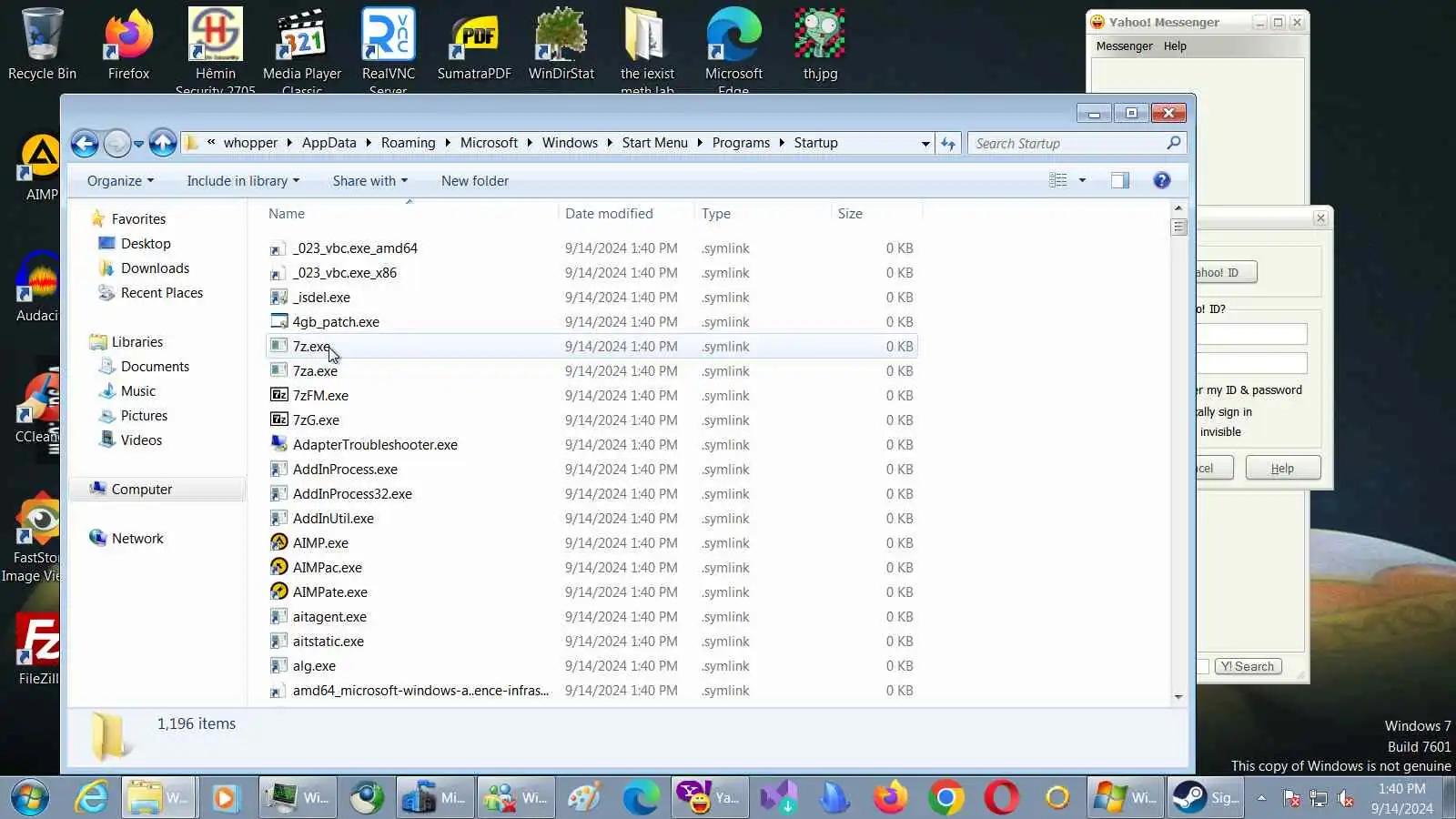This screenshot has height=819, width=1456.
Task: Open the address bar history dropdown
Action: (x=925, y=144)
